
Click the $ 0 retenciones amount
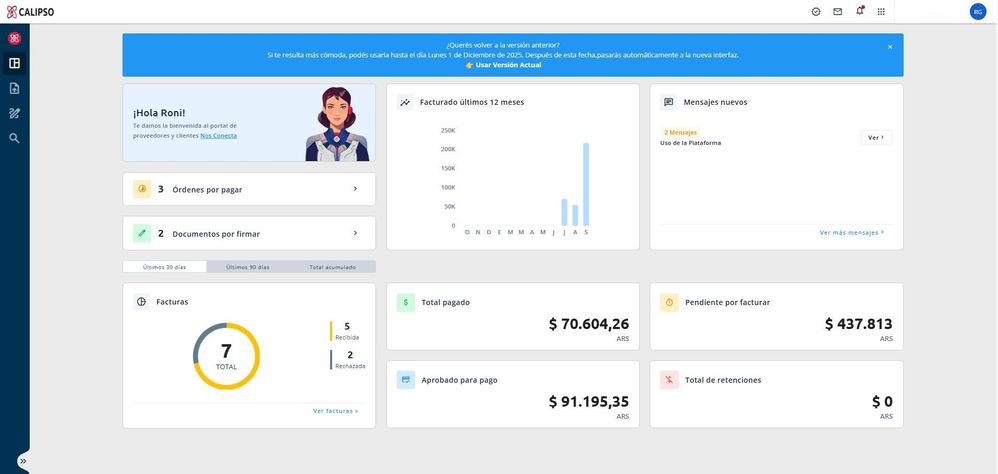(882, 401)
